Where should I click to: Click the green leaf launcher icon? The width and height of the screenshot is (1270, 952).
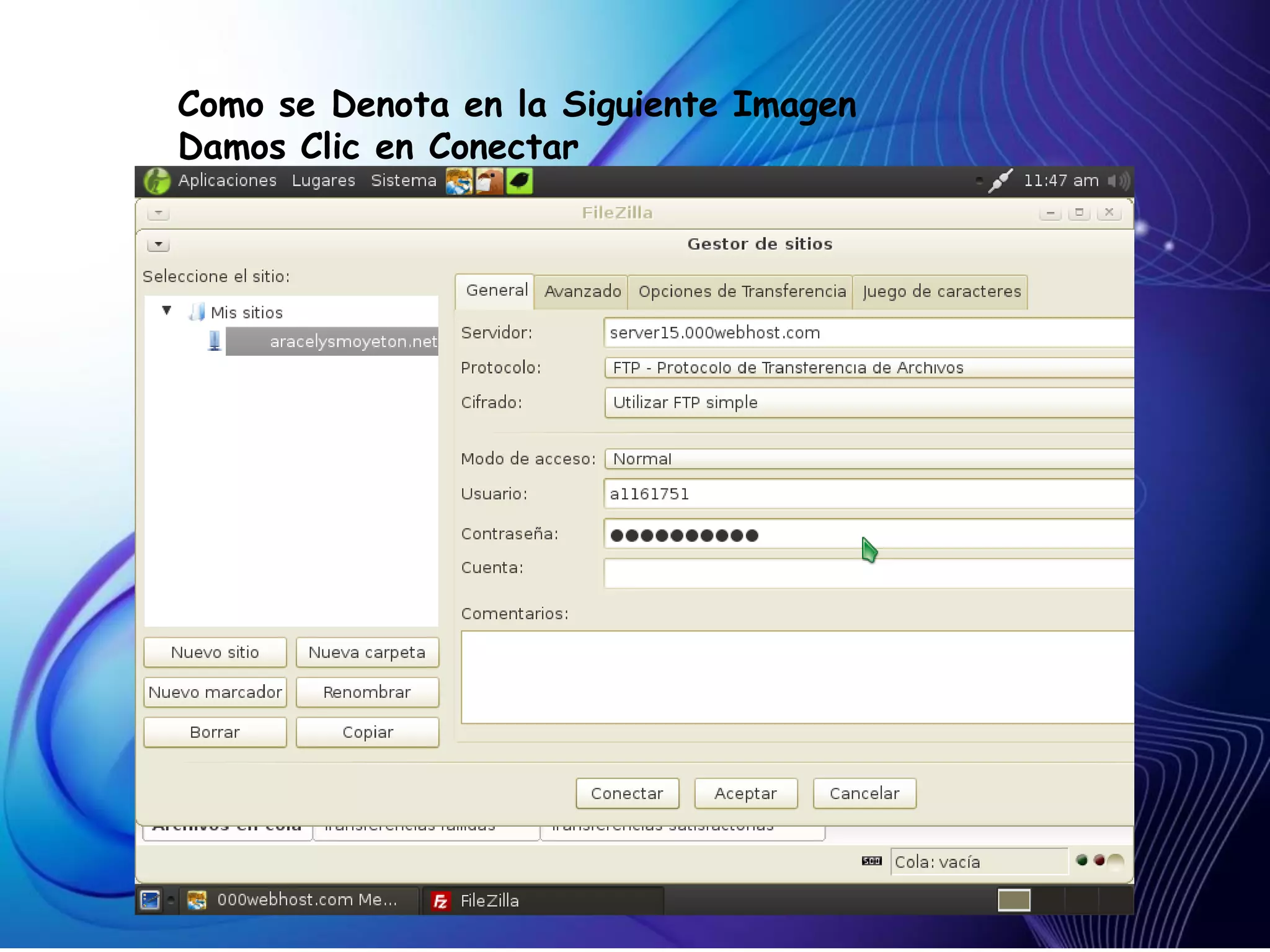[x=519, y=182]
